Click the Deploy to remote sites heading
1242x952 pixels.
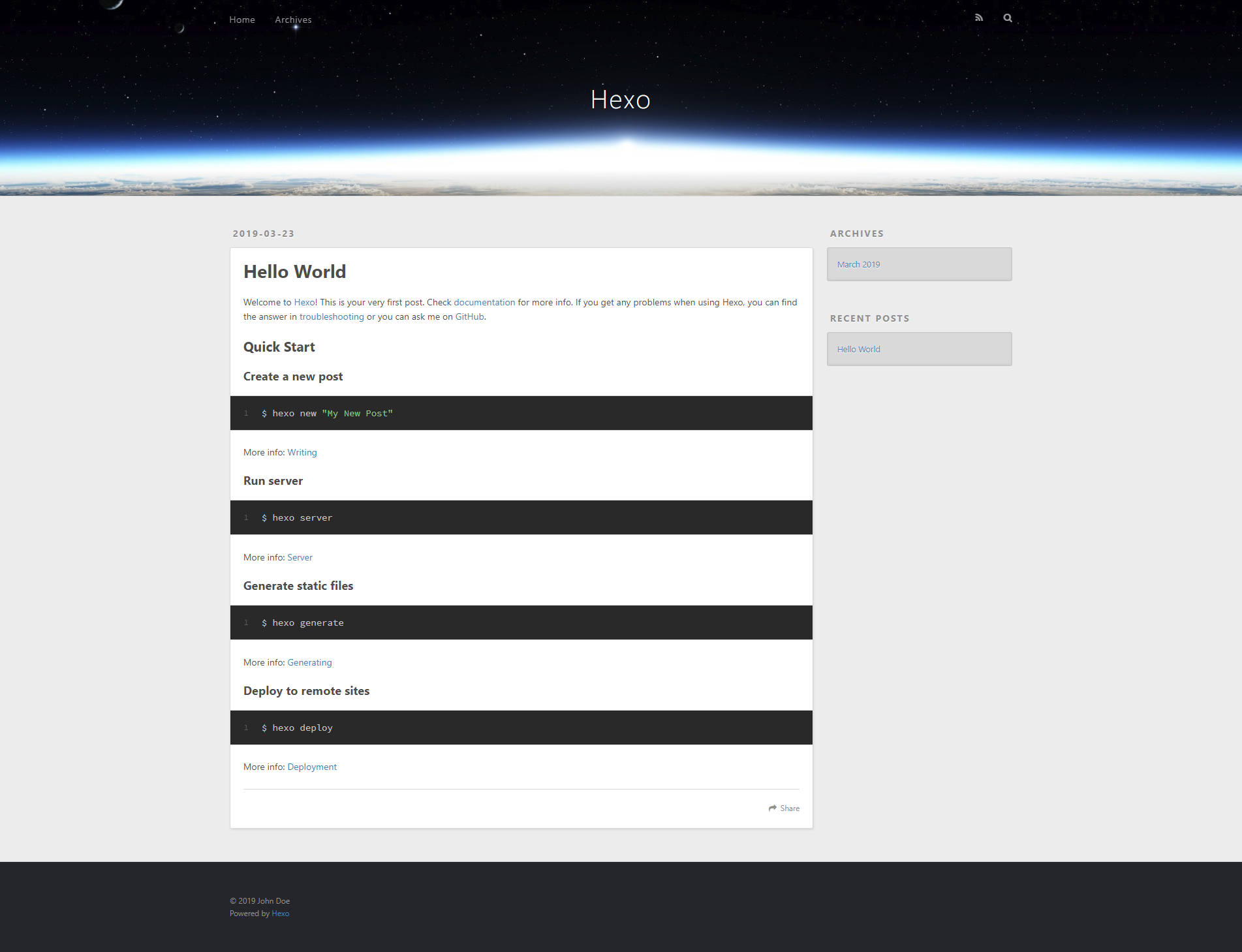click(x=307, y=691)
